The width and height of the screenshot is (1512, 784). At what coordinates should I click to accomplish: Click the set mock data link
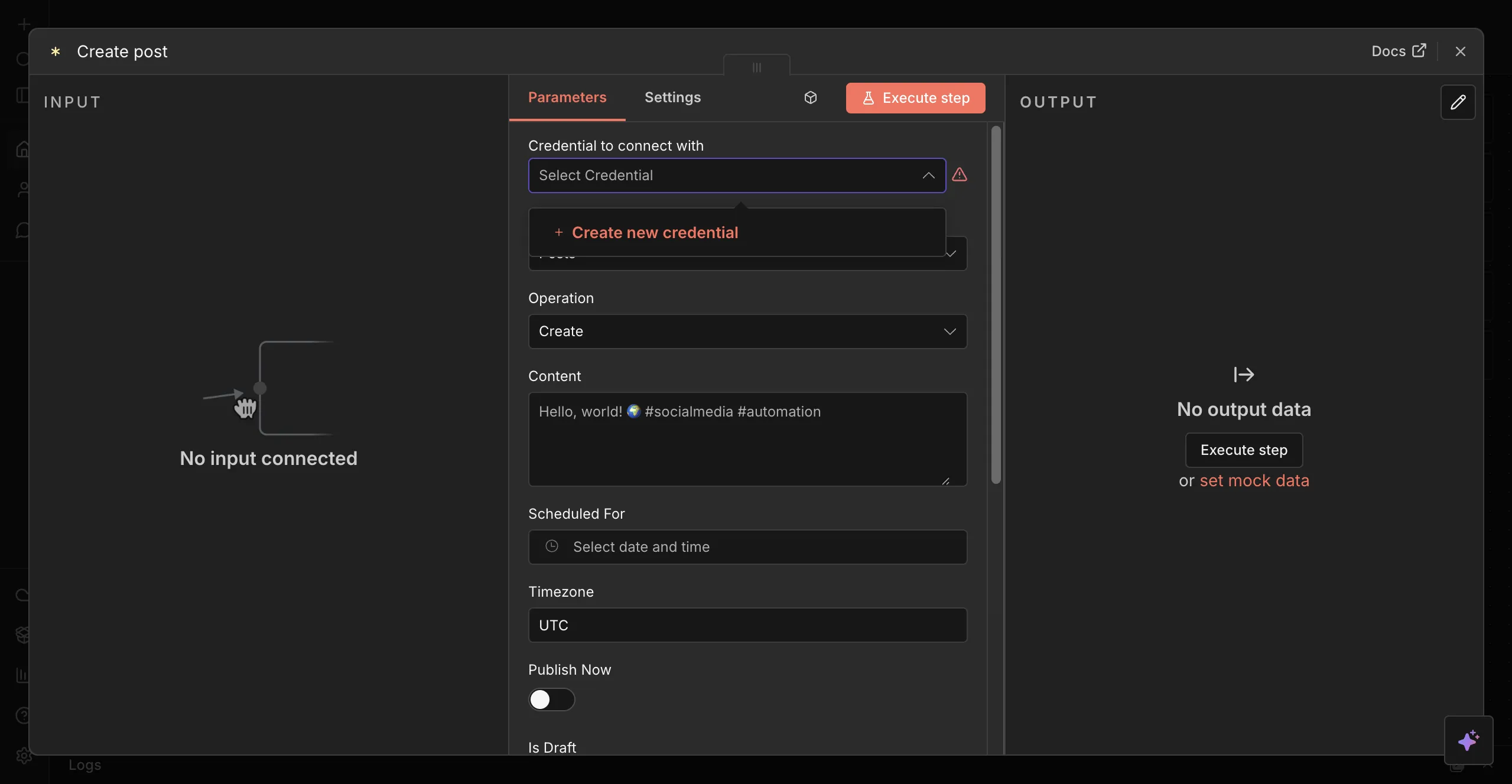coord(1253,481)
